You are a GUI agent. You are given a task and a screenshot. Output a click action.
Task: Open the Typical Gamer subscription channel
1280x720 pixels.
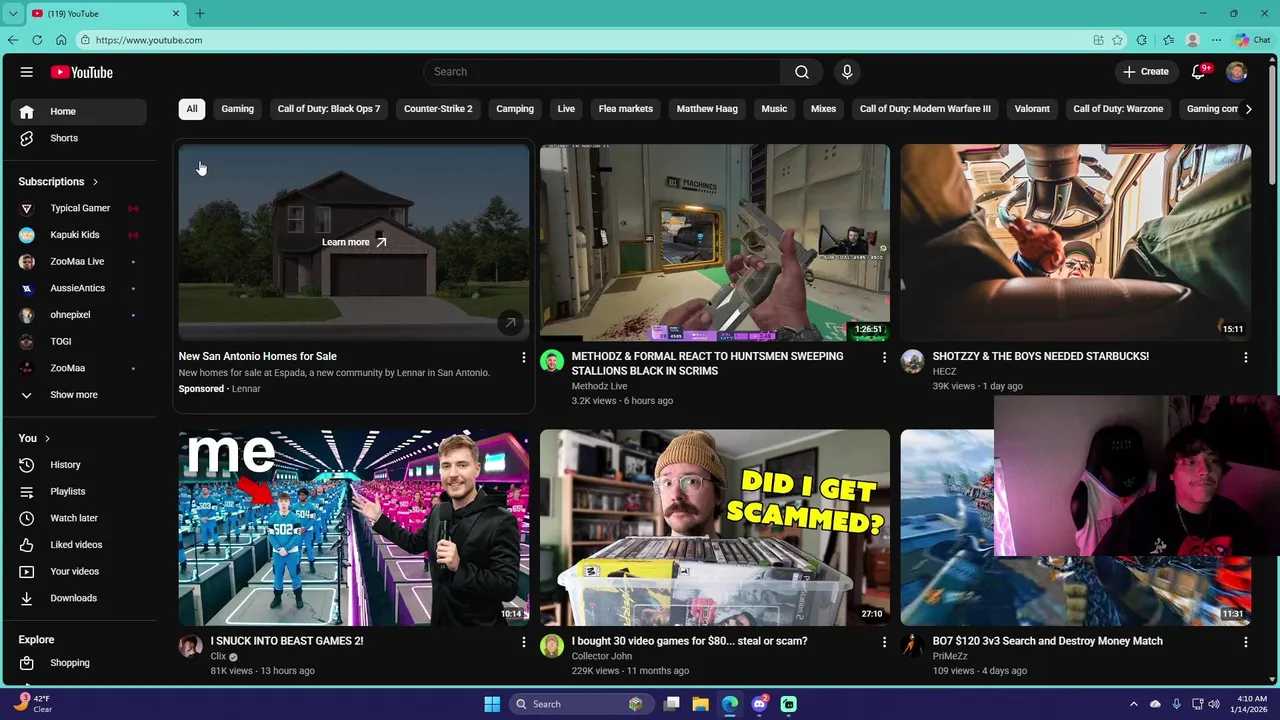(x=79, y=208)
